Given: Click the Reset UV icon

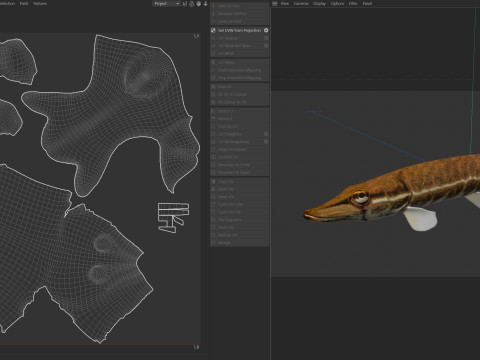Looking at the screenshot, I should [213, 197].
